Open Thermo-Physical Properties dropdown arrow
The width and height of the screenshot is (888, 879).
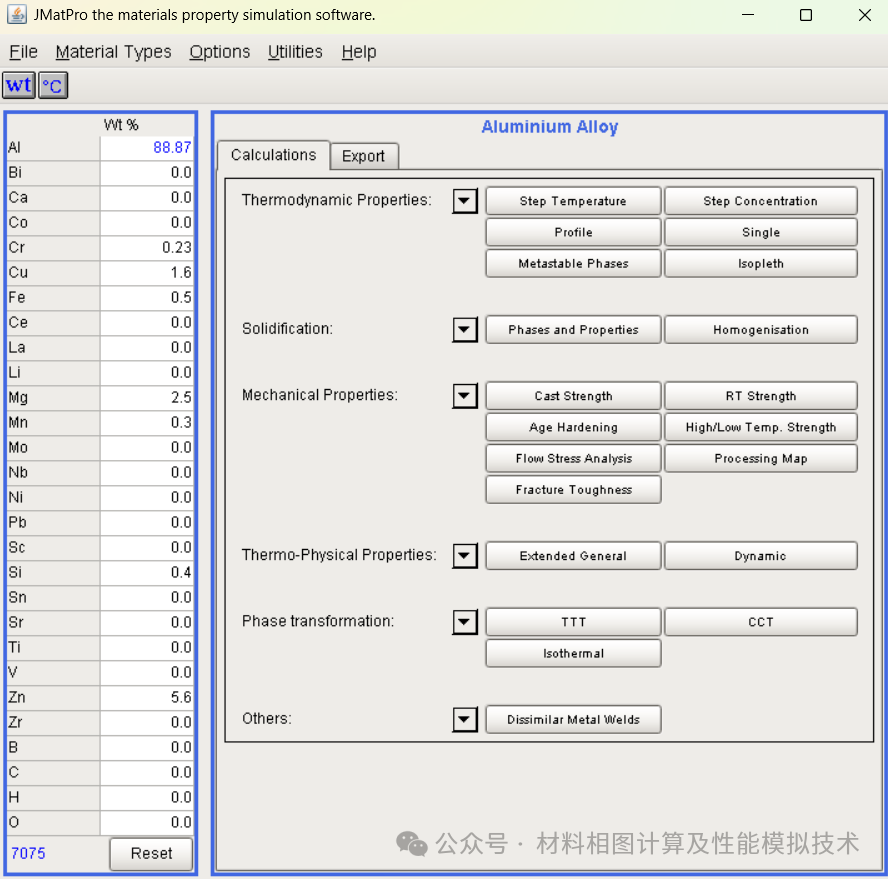(x=464, y=556)
